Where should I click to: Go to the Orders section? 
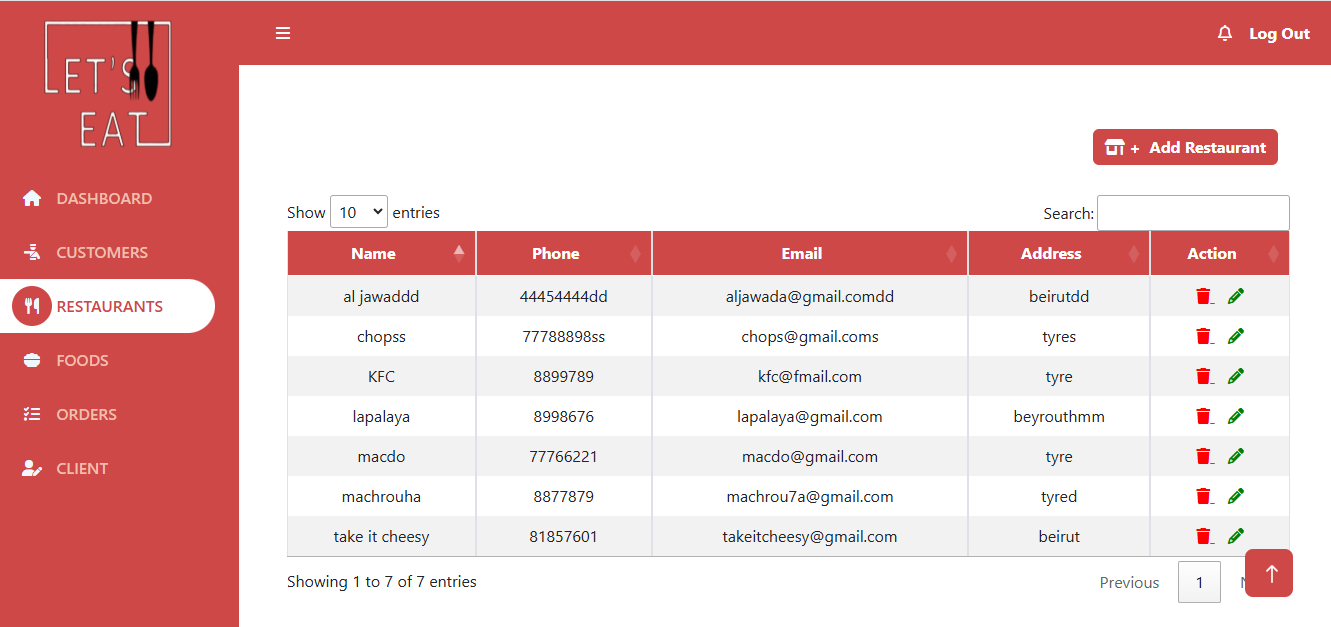86,415
